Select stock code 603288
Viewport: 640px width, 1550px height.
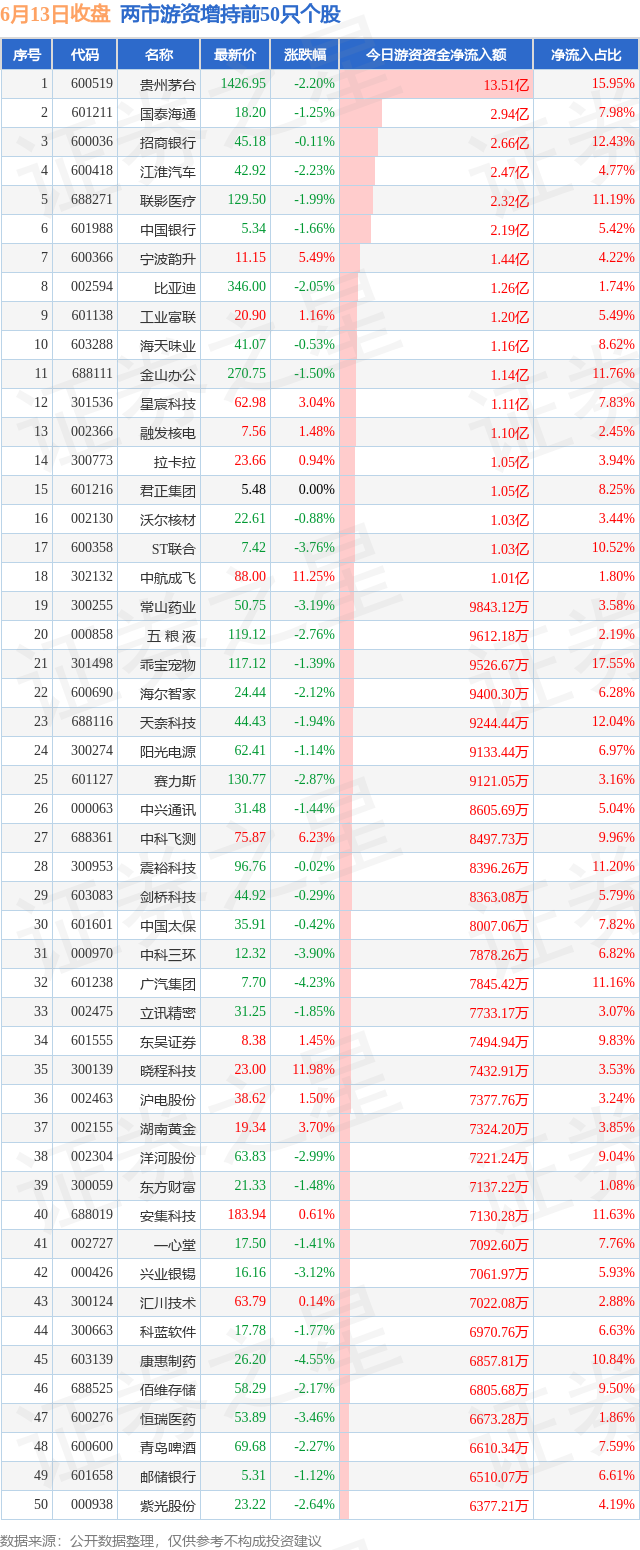[92, 345]
